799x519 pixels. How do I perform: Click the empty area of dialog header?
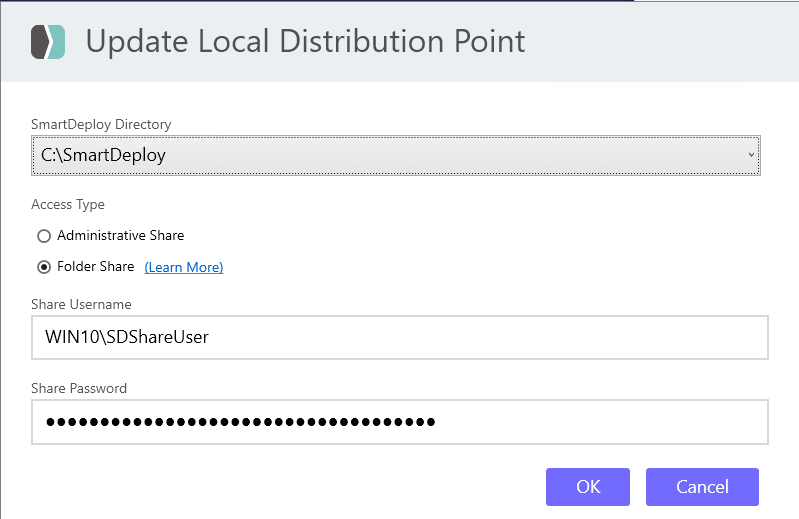pos(660,41)
